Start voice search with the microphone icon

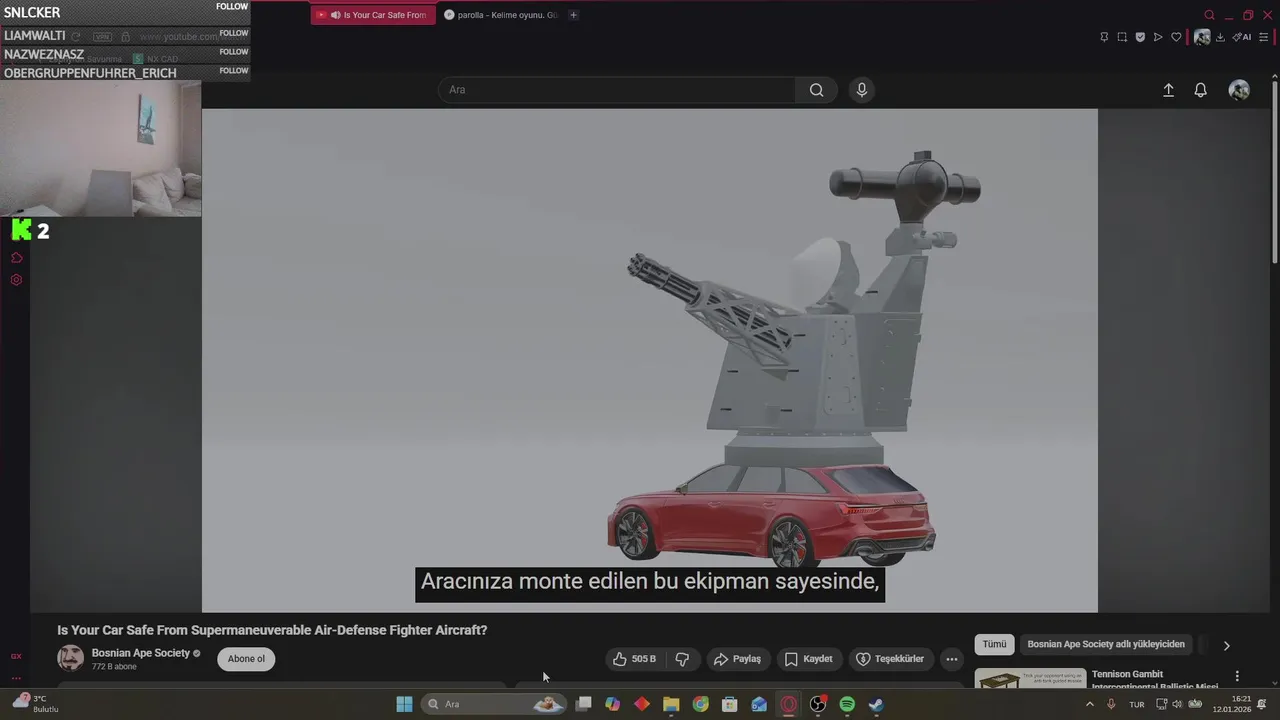862,90
